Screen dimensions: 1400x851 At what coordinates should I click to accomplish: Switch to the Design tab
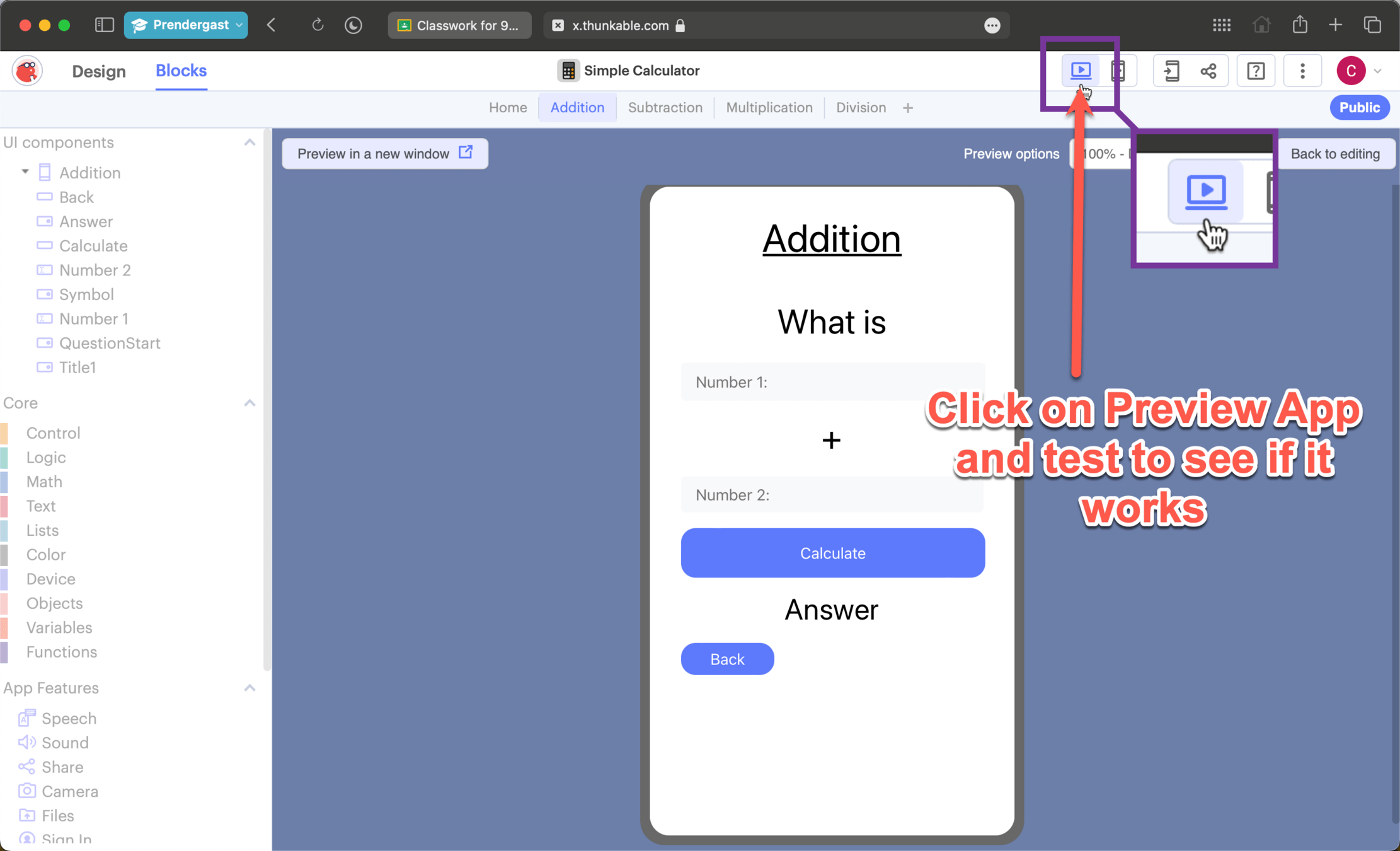[x=99, y=71]
